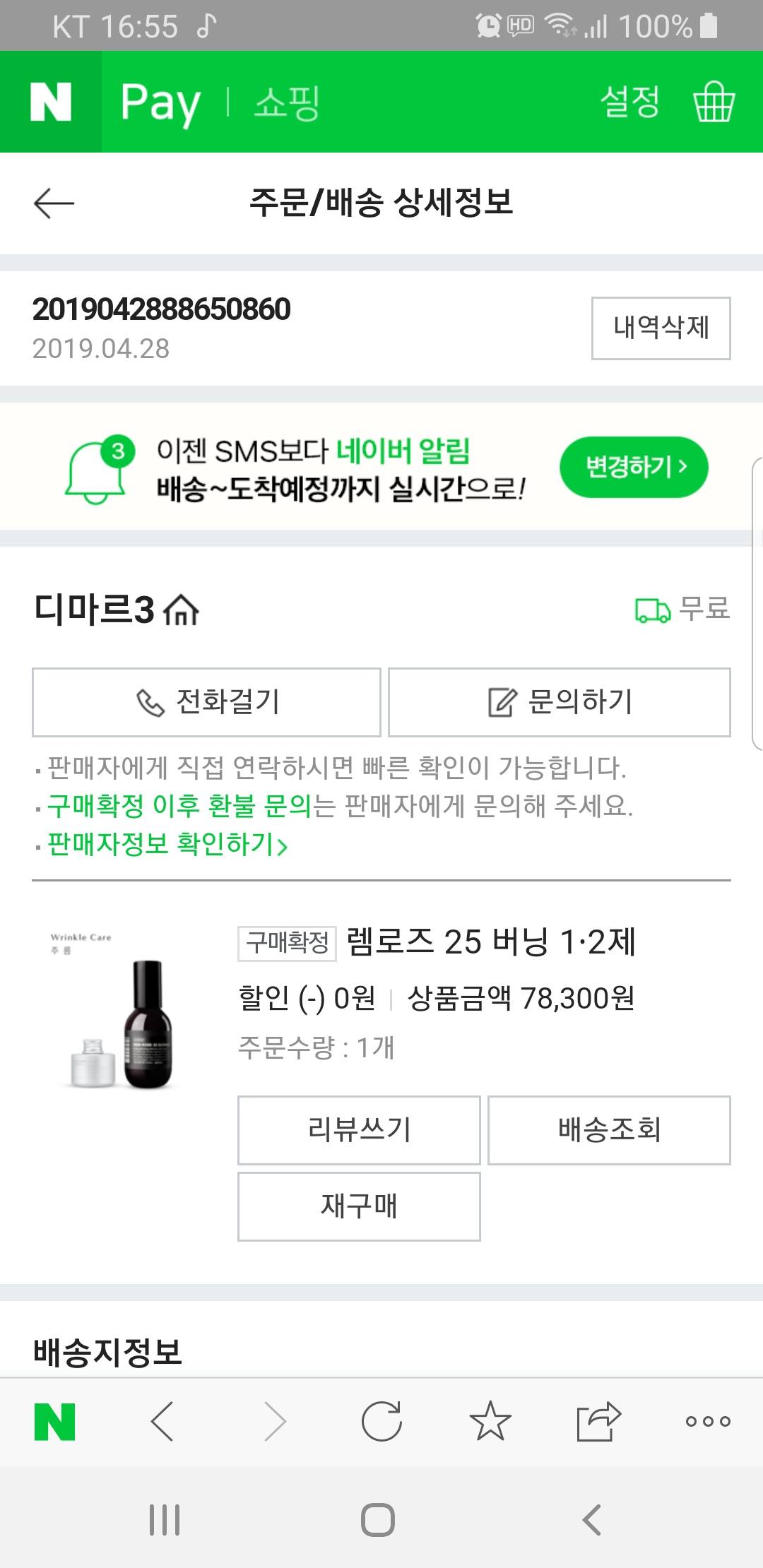Open 설정 in the header
763x1568 pixels.
629,102
